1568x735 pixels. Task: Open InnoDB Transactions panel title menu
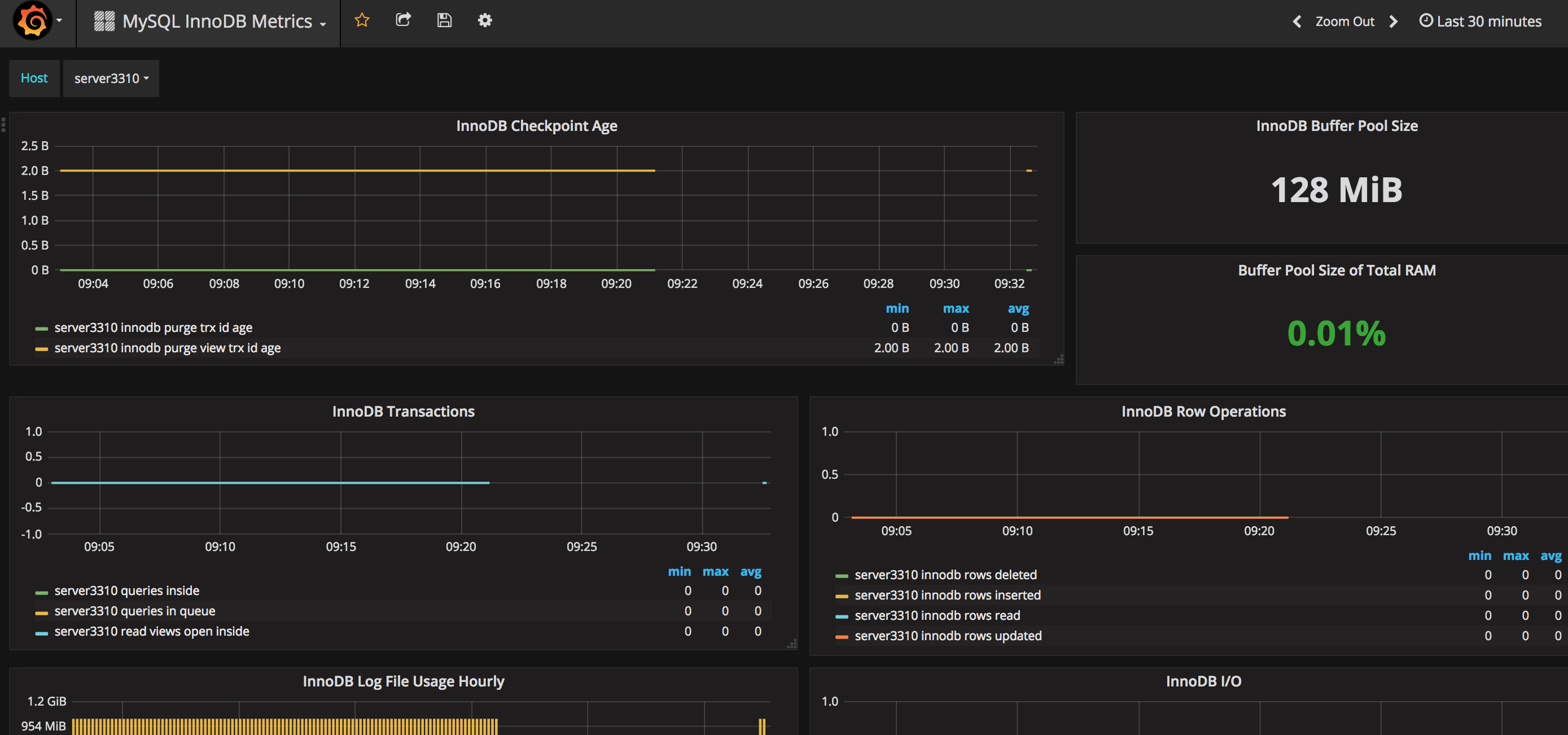pyautogui.click(x=403, y=411)
